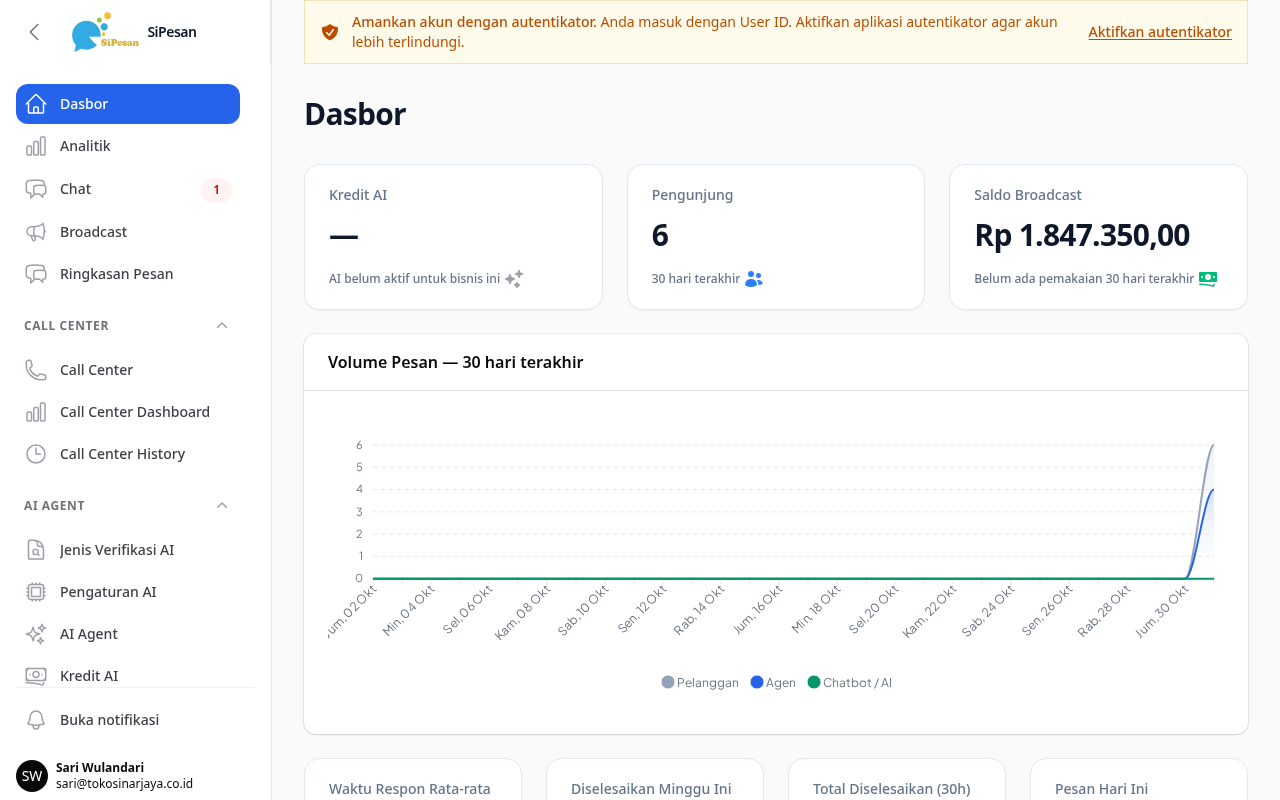Viewport: 1280px width, 800px height.
Task: Open the Dasbor home icon
Action: coord(36,104)
